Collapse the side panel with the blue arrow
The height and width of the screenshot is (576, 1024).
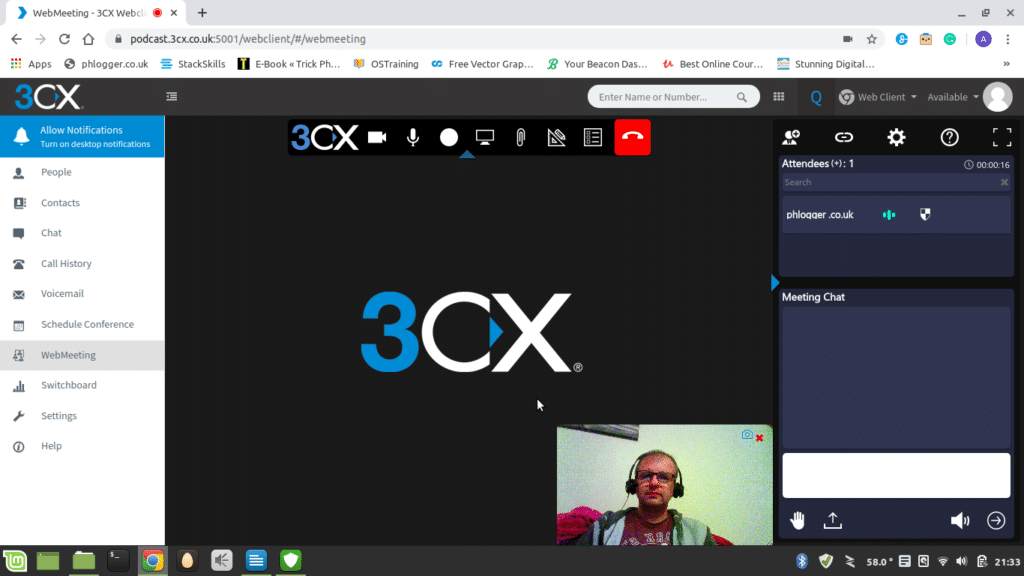click(x=775, y=283)
